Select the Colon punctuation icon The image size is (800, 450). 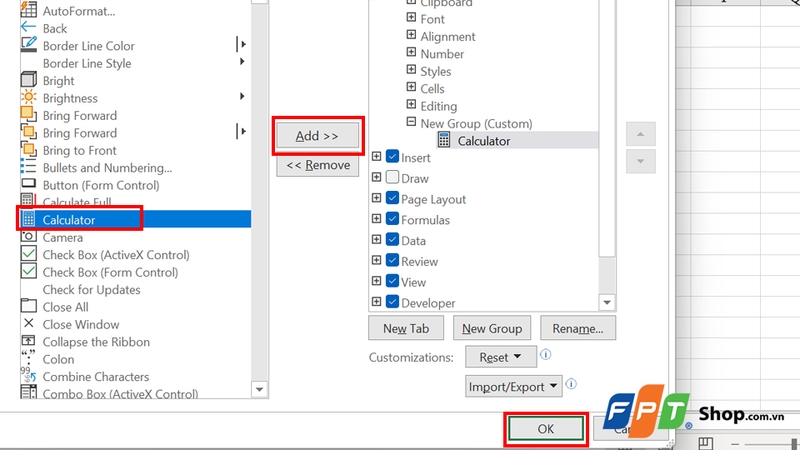click(x=29, y=358)
